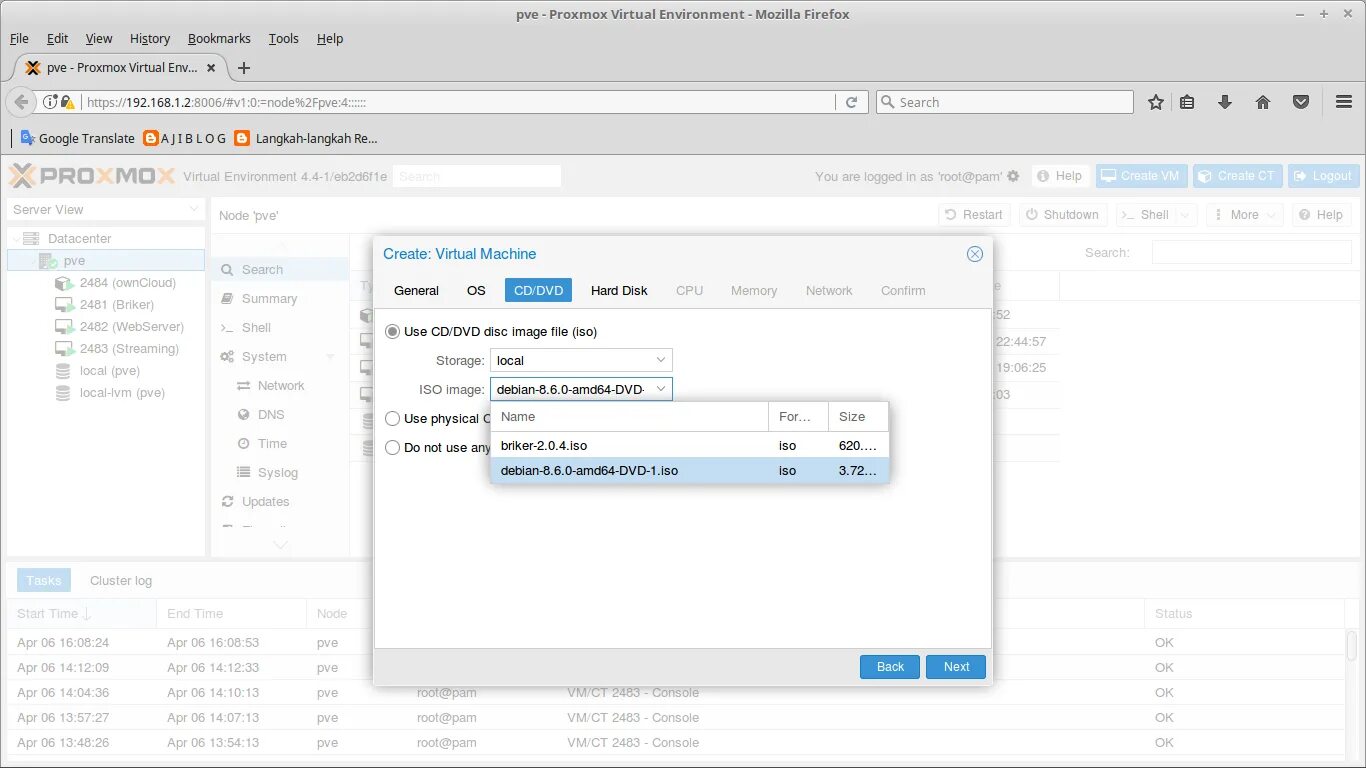Sort ISO list by Name column
Image resolution: width=1366 pixels, height=768 pixels.
tap(629, 417)
